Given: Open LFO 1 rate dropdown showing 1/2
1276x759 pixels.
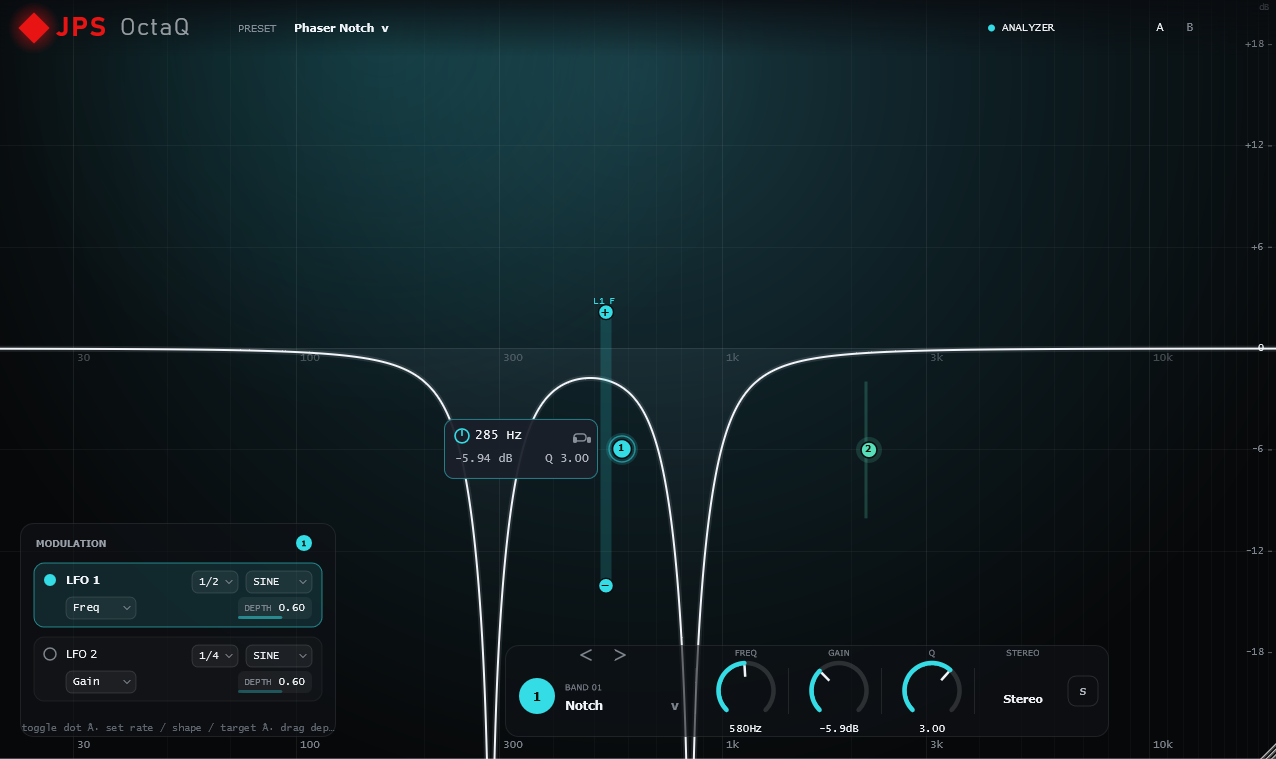Looking at the screenshot, I should click(215, 582).
